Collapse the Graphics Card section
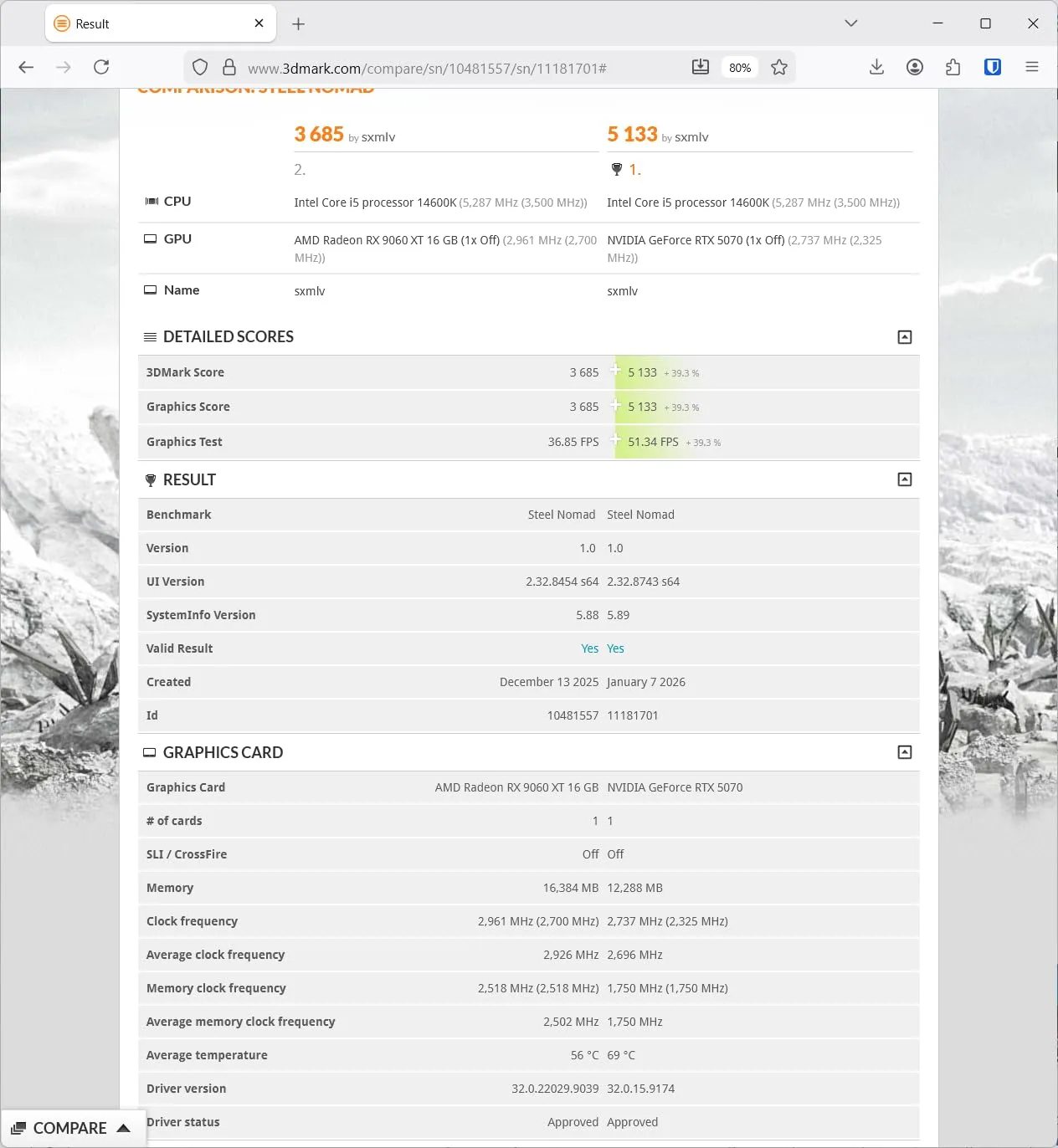1058x1148 pixels. point(905,752)
